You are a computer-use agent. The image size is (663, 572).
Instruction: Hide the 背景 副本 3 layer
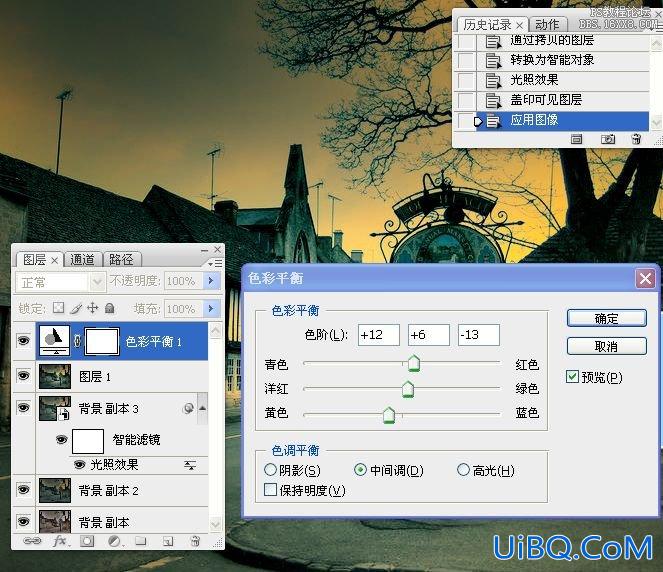(x=24, y=408)
